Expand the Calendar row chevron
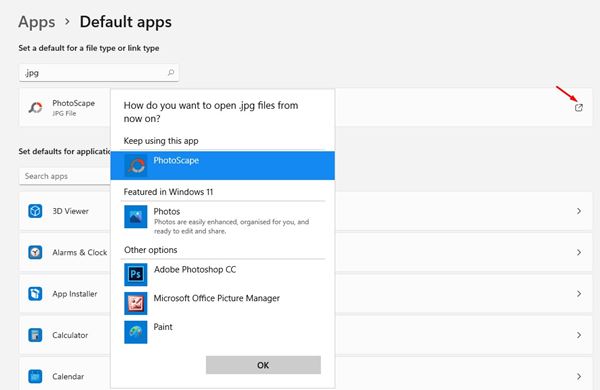Viewport: 600px width, 390px height. coord(579,376)
